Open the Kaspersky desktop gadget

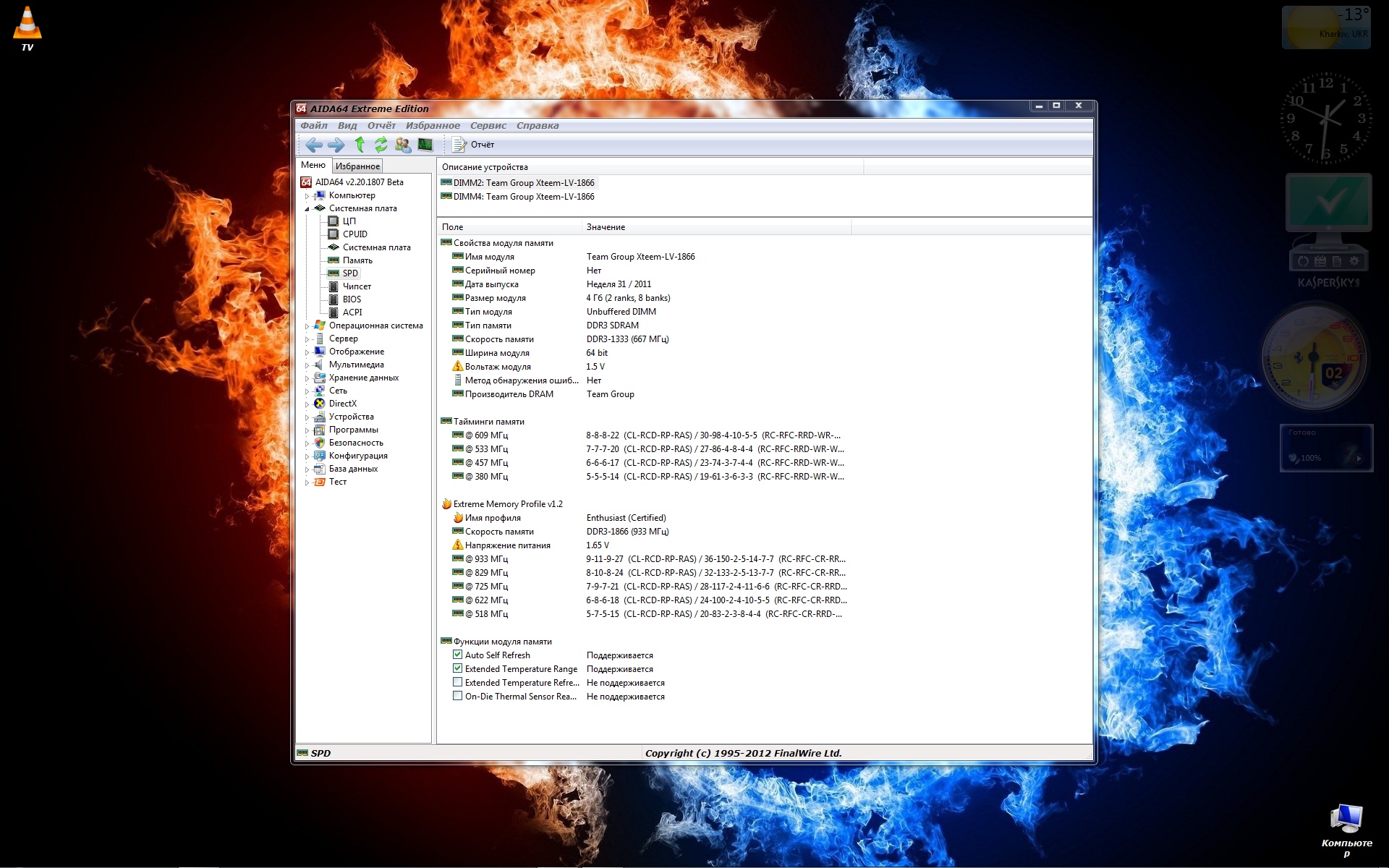(1329, 231)
